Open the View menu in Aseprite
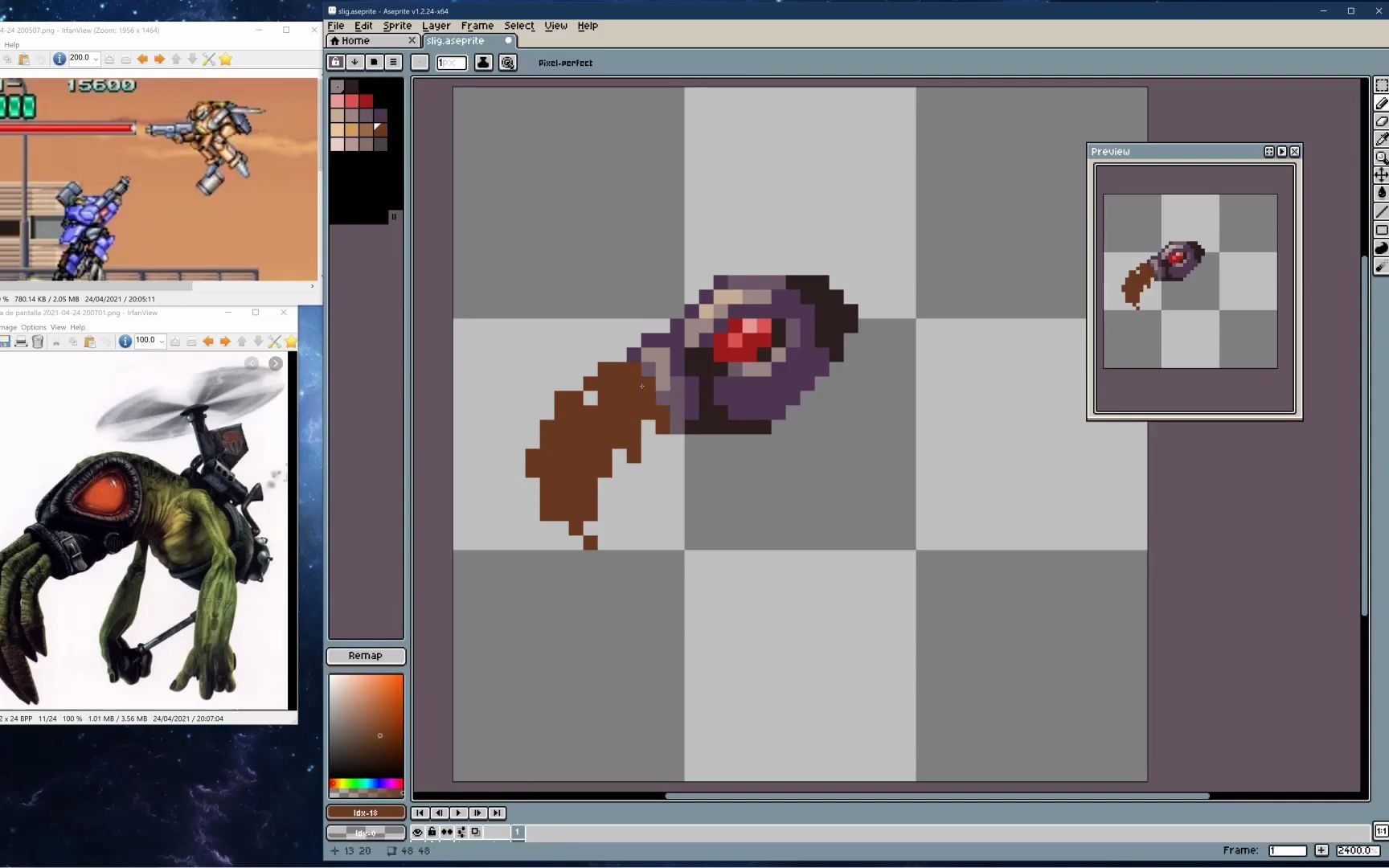1389x868 pixels. 555,26
